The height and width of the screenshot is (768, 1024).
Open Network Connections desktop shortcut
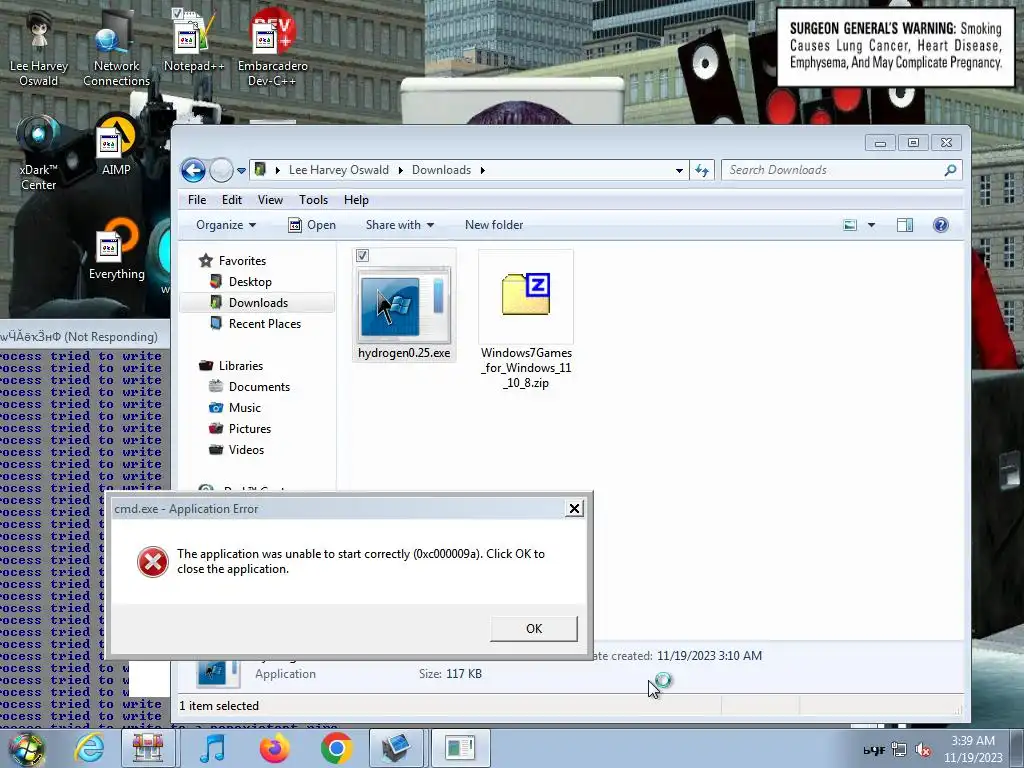(x=116, y=49)
